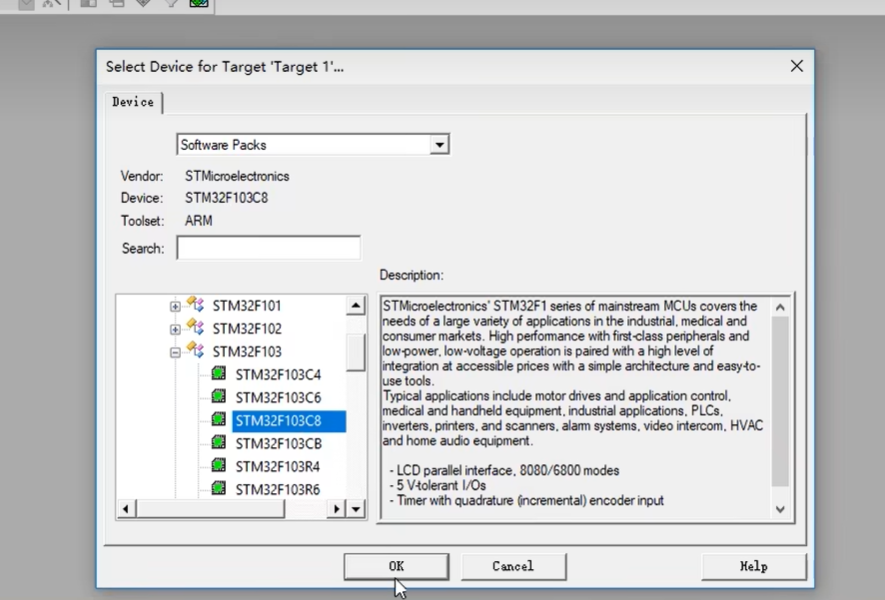Expand the STM32F101 tree node
The height and width of the screenshot is (600, 885).
click(175, 306)
